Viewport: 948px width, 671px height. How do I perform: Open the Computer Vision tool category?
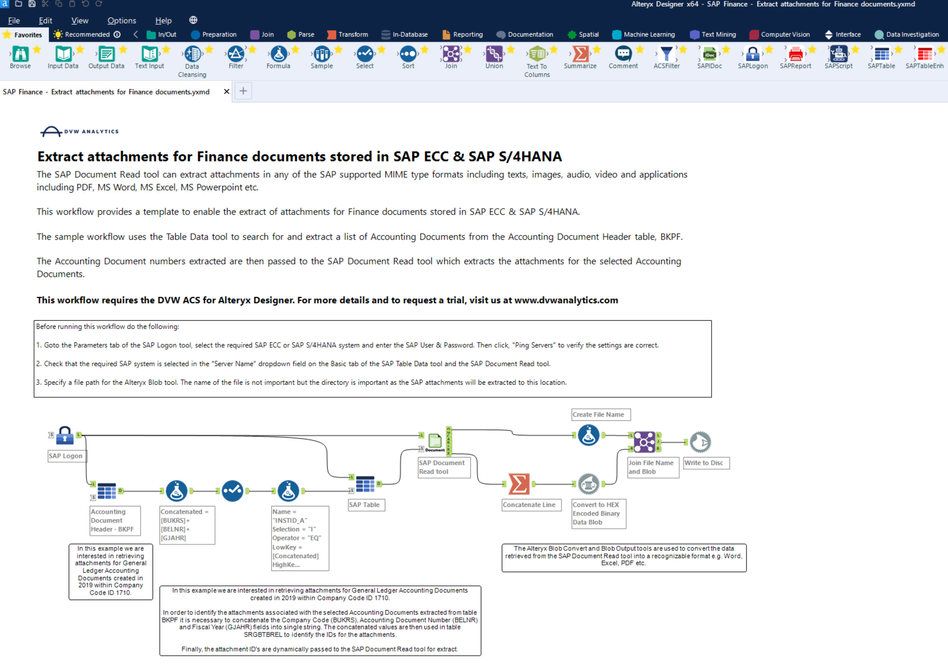(x=779, y=34)
